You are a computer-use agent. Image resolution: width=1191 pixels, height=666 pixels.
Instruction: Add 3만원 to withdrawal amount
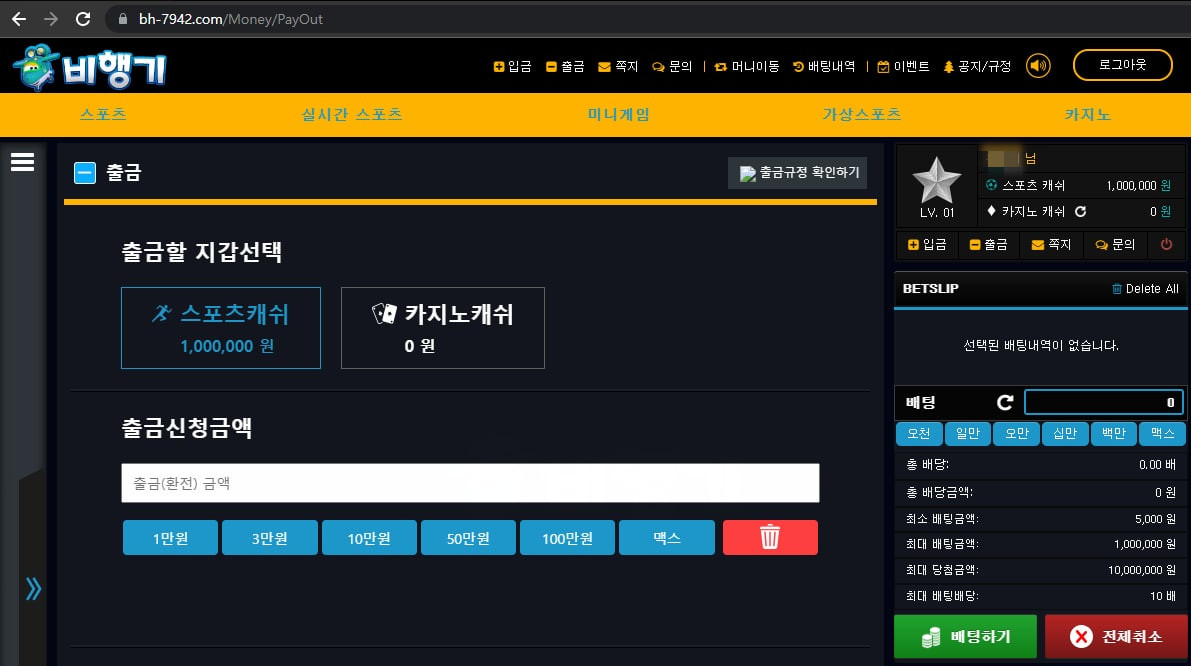pyautogui.click(x=270, y=538)
